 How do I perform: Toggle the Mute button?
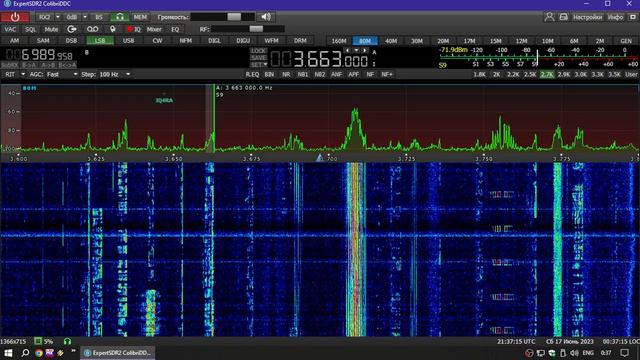(51, 29)
